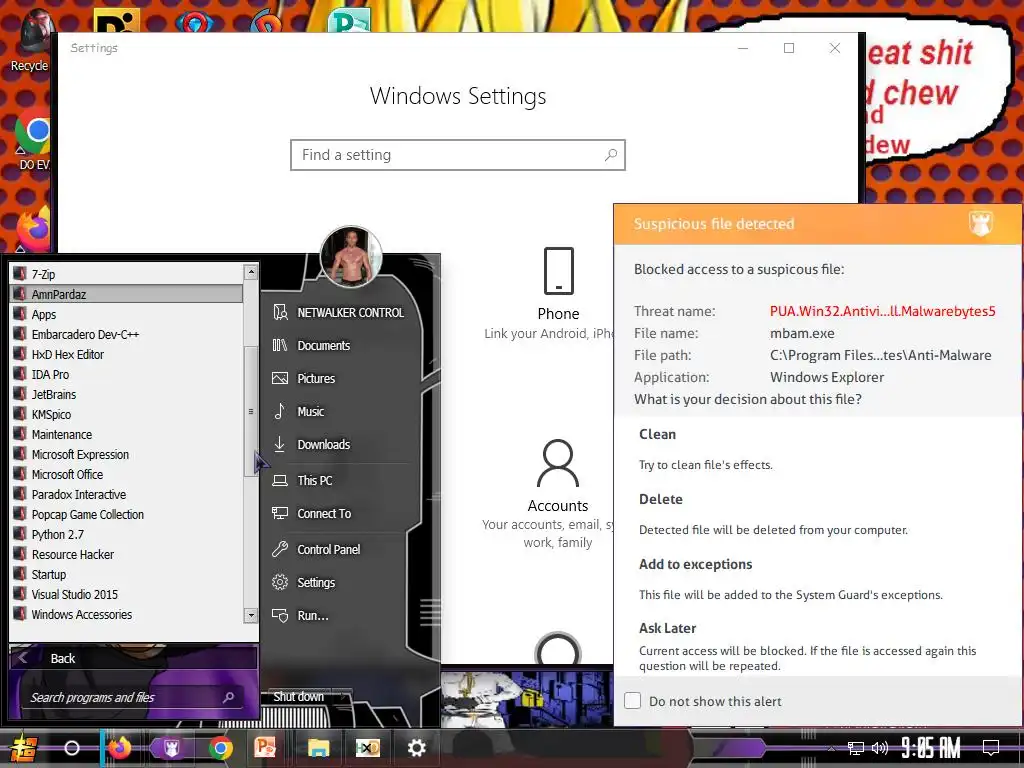Open the Python 2.7 folder
Screen dimensions: 1024x768
coord(126,534)
